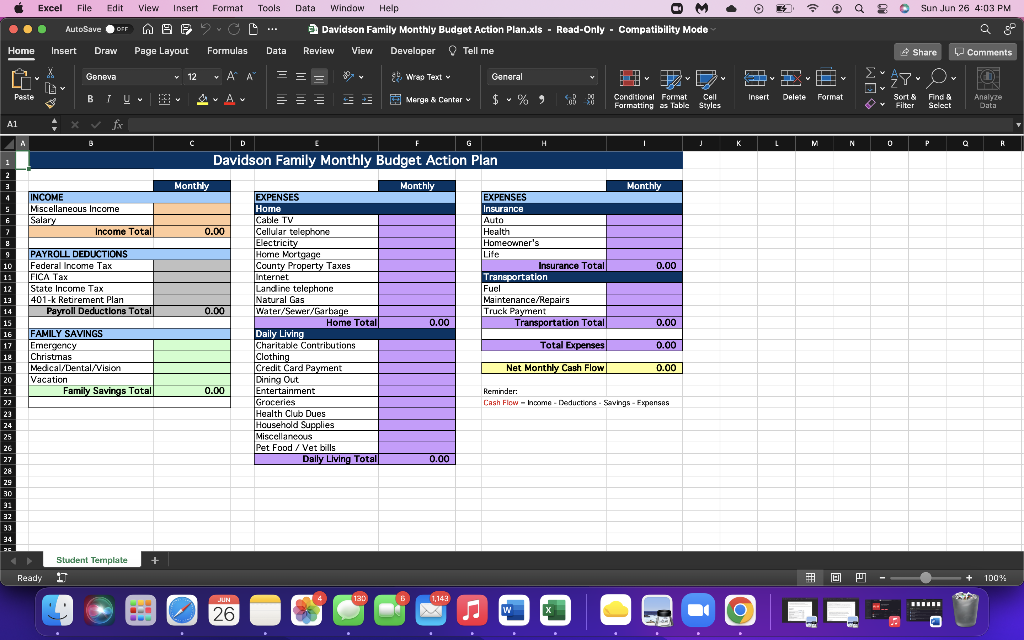Toggle Underline formatting
This screenshot has width=1024, height=640.
click(127, 99)
